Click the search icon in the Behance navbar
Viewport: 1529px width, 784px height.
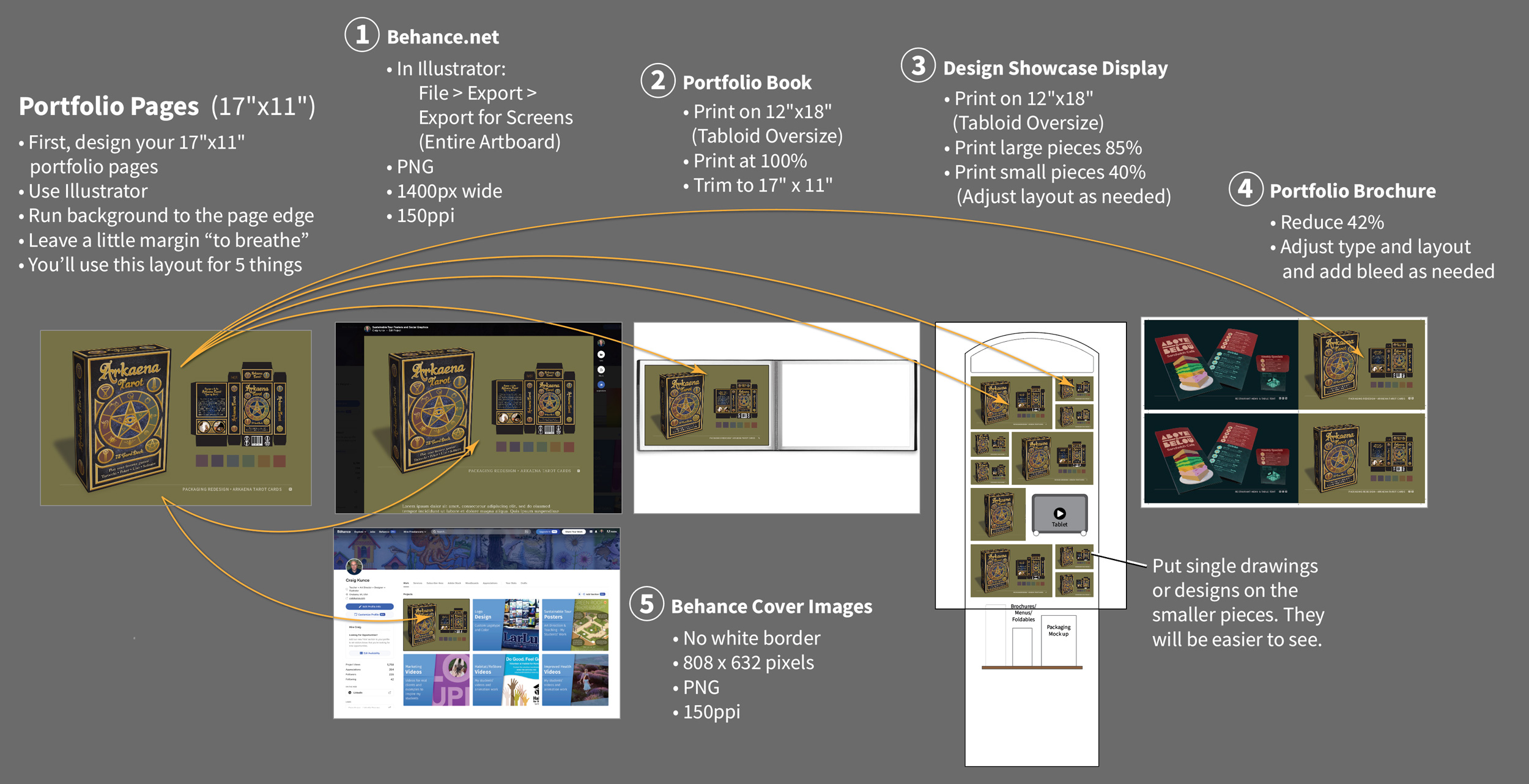pyautogui.click(x=434, y=531)
